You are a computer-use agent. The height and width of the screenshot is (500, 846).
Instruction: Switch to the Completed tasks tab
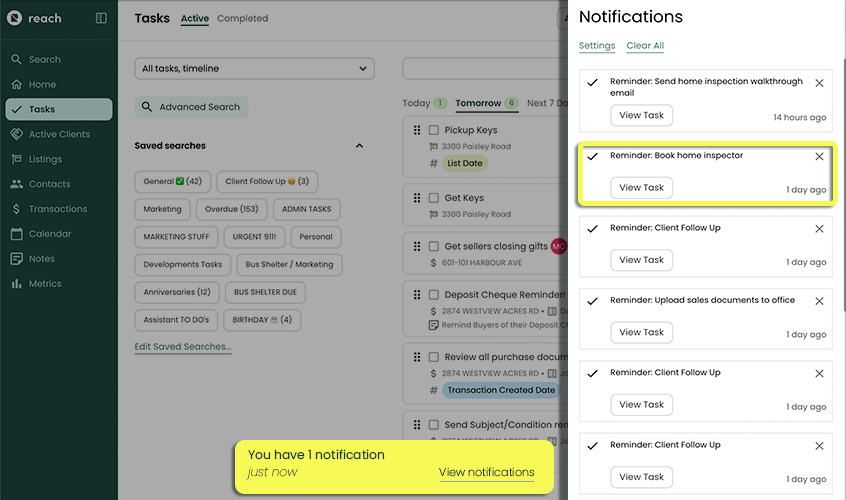[242, 18]
